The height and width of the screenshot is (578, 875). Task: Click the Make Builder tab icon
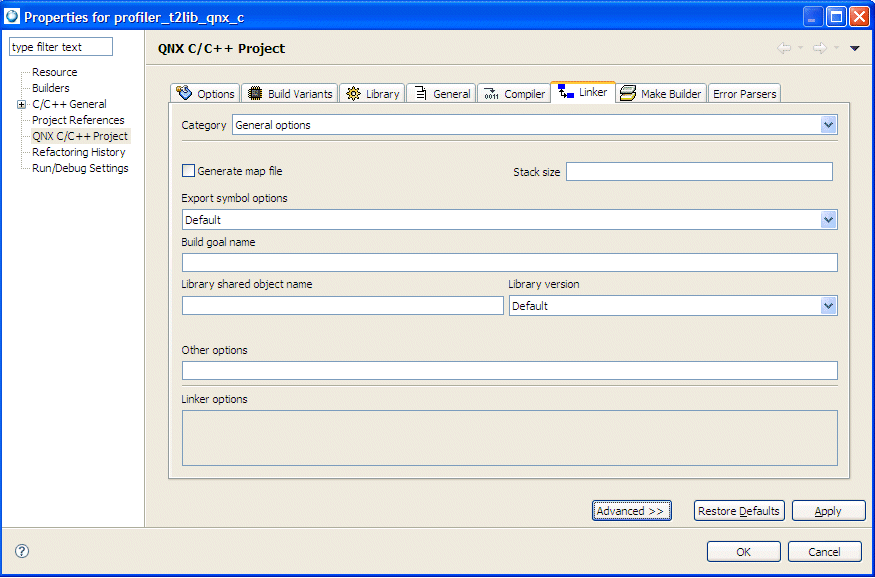coord(628,93)
